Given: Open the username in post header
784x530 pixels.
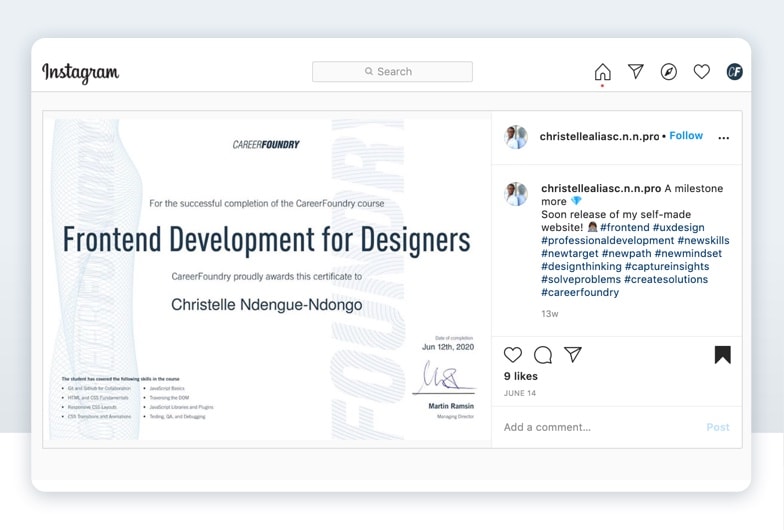Looking at the screenshot, I should (x=599, y=136).
